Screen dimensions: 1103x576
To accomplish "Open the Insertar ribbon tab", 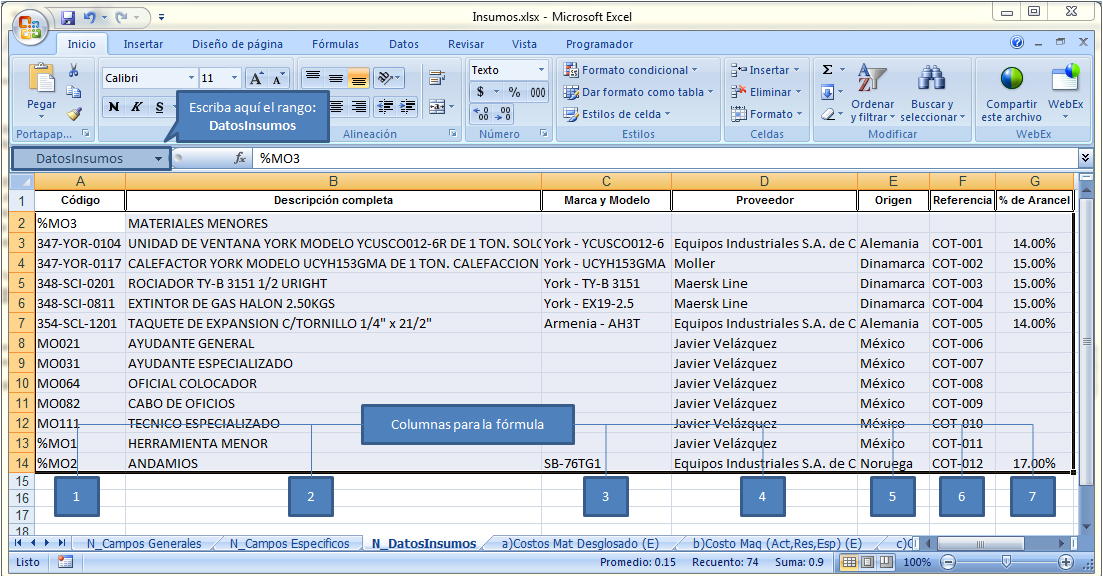I will tap(144, 44).
